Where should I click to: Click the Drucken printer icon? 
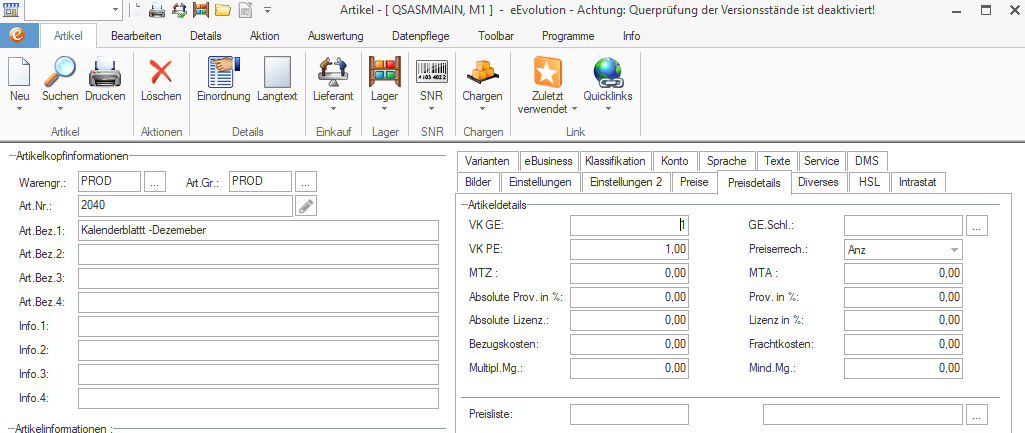point(105,73)
